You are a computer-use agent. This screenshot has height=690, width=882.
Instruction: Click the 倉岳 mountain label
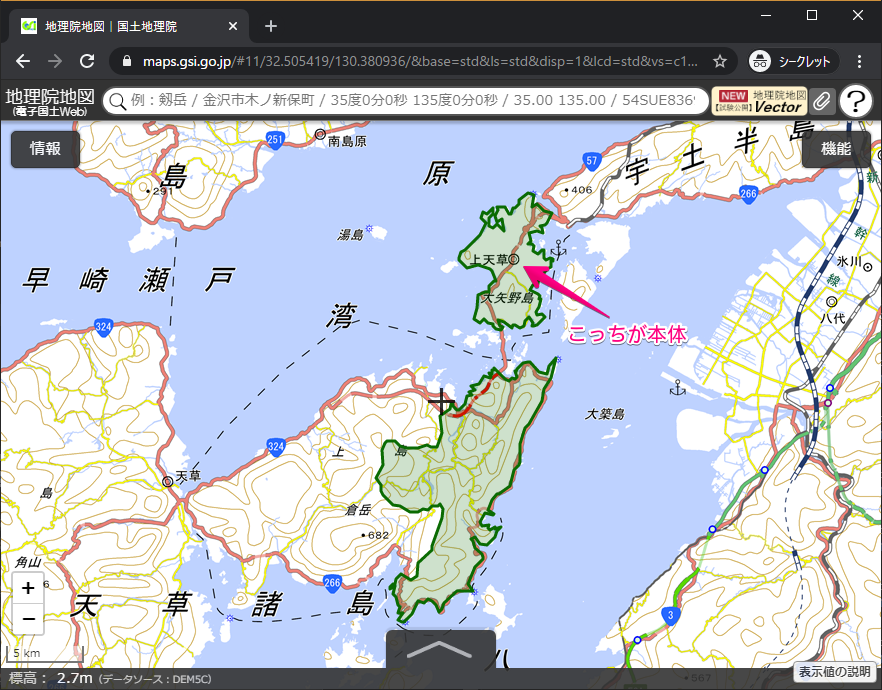(358, 509)
